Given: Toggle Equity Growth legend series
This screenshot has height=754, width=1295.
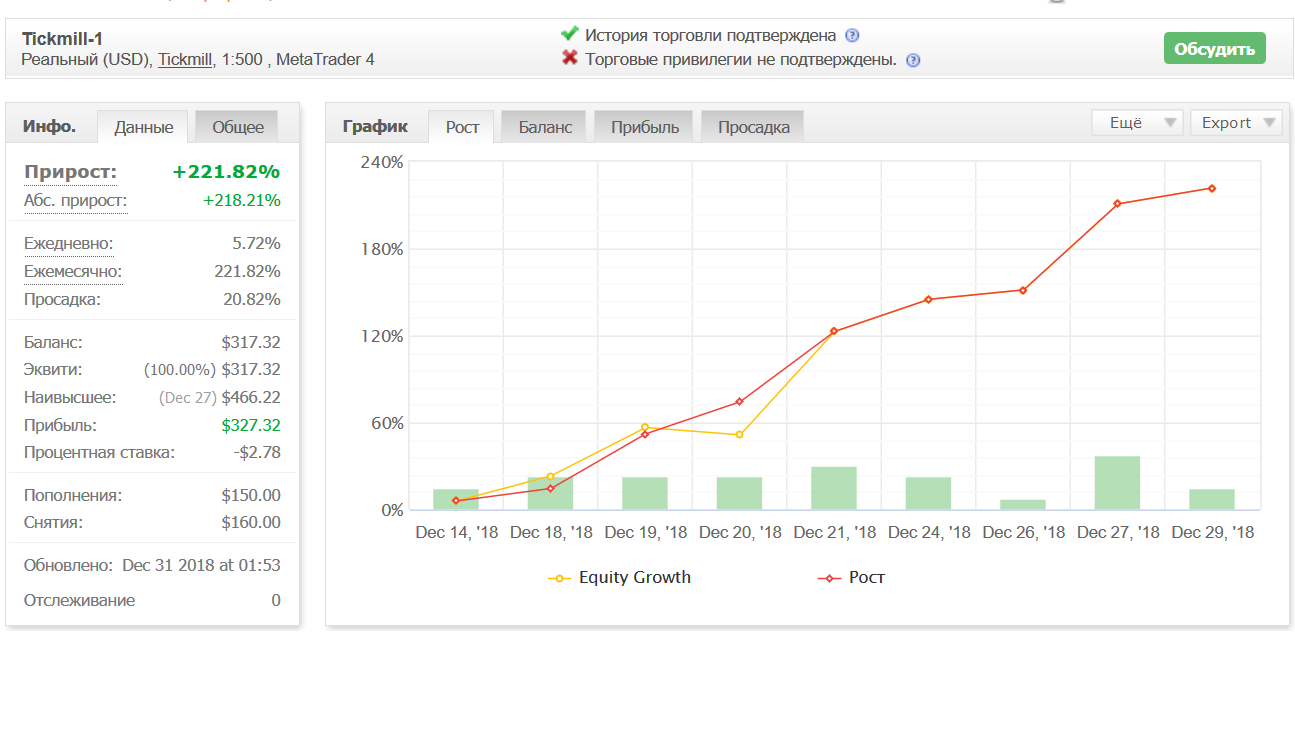Looking at the screenshot, I should click(620, 577).
